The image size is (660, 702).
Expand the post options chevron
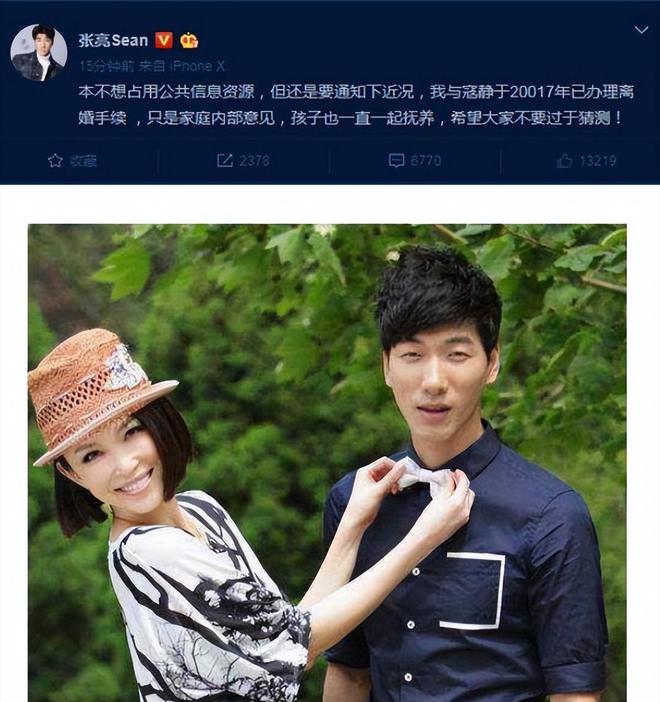(x=642, y=30)
